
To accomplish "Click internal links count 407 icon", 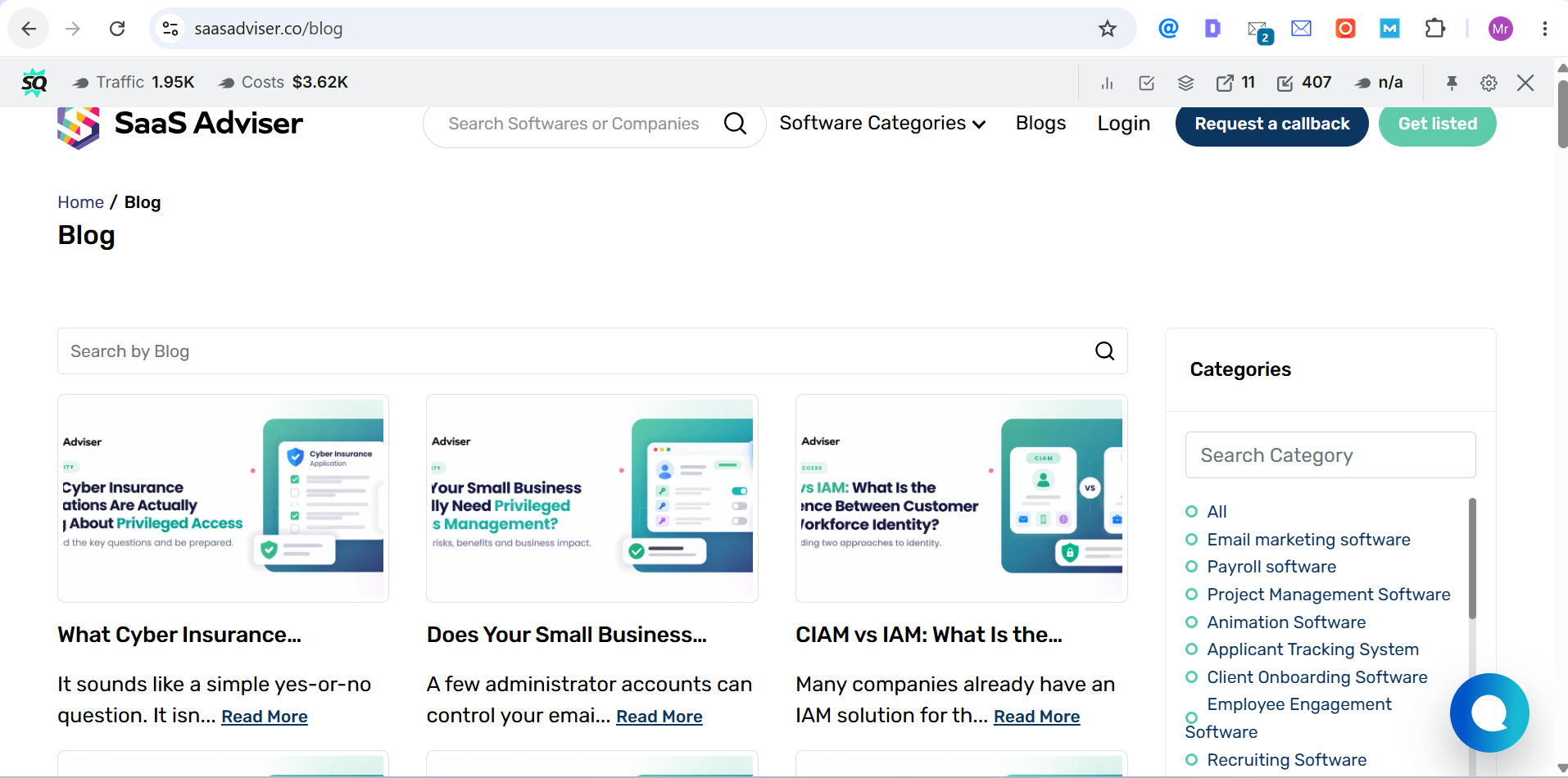I will 1303,83.
